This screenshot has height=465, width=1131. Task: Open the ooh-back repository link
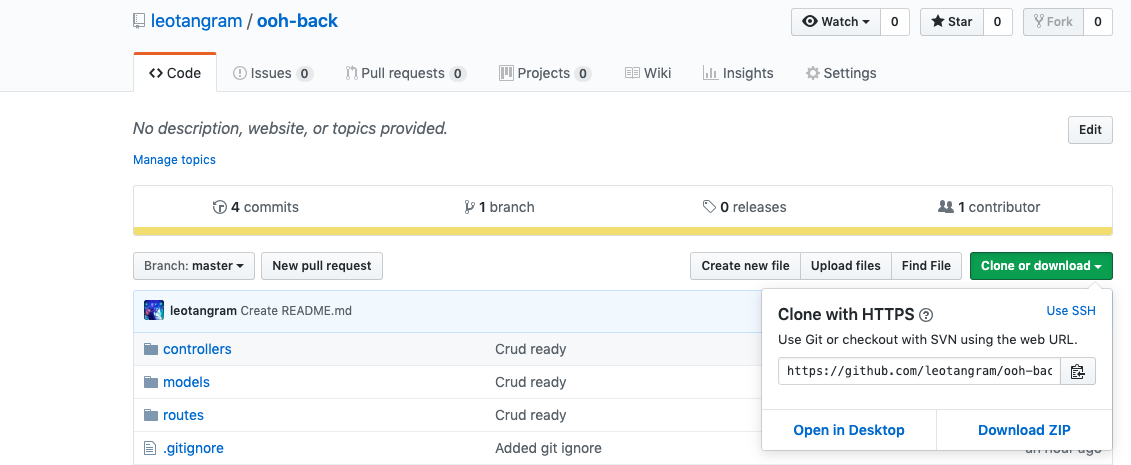click(x=297, y=21)
